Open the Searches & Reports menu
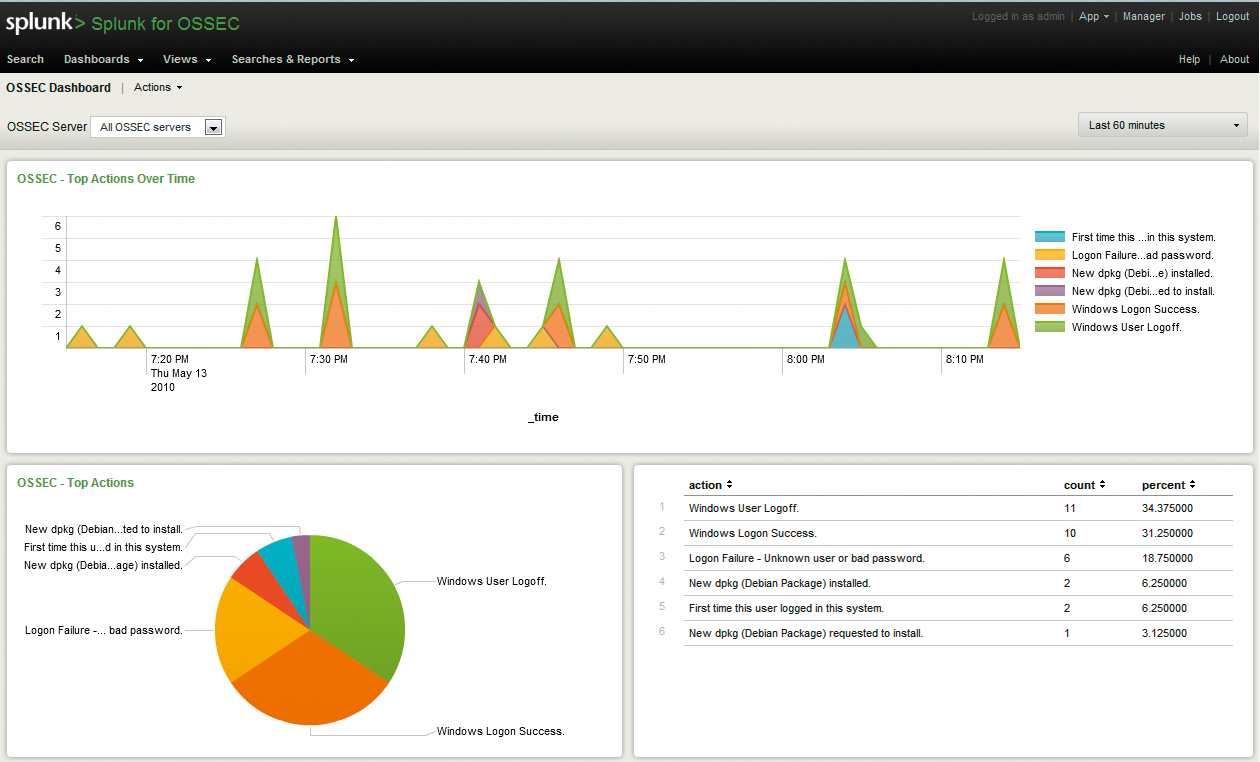 pyautogui.click(x=287, y=59)
